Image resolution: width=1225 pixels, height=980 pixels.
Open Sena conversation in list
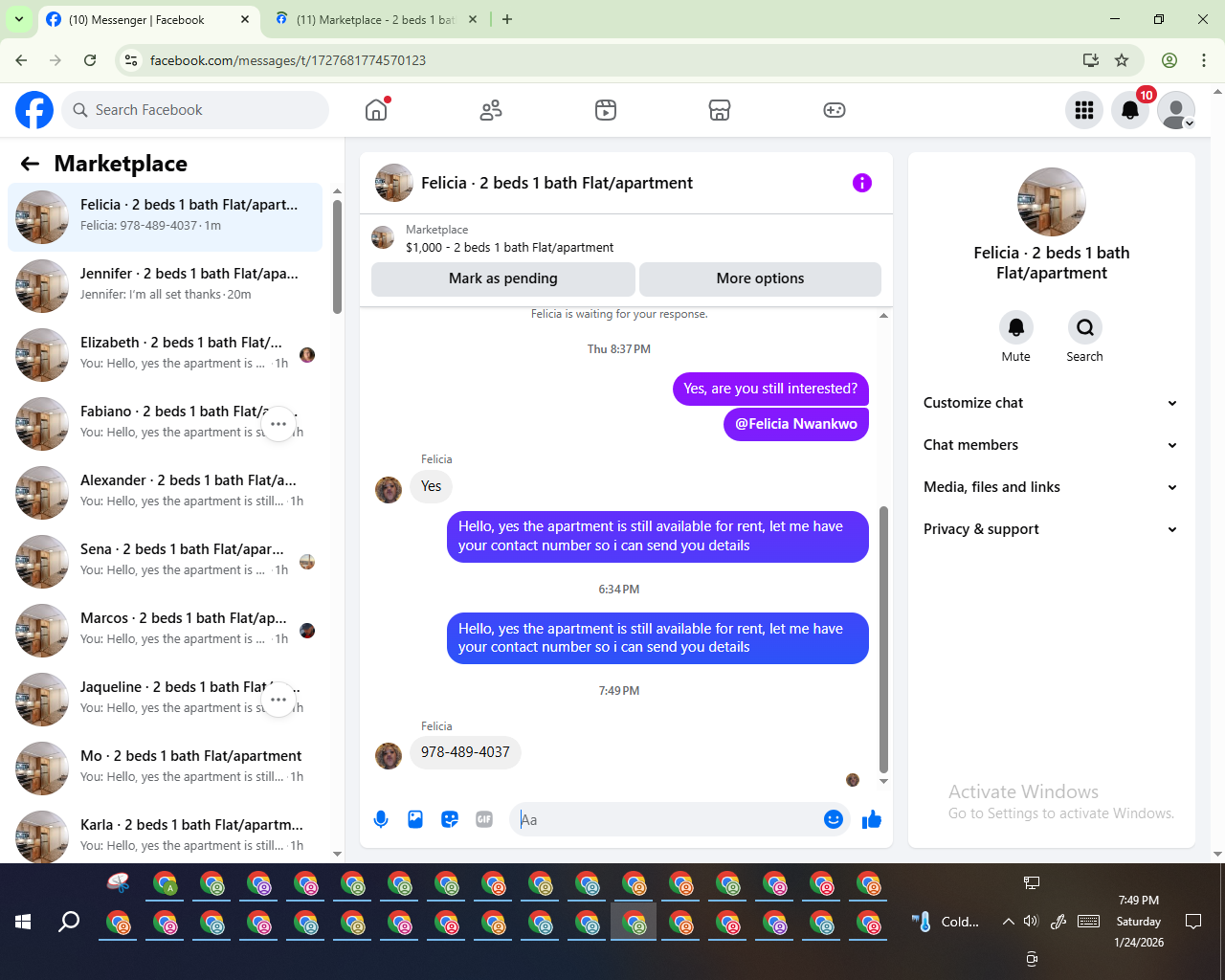[x=166, y=562]
